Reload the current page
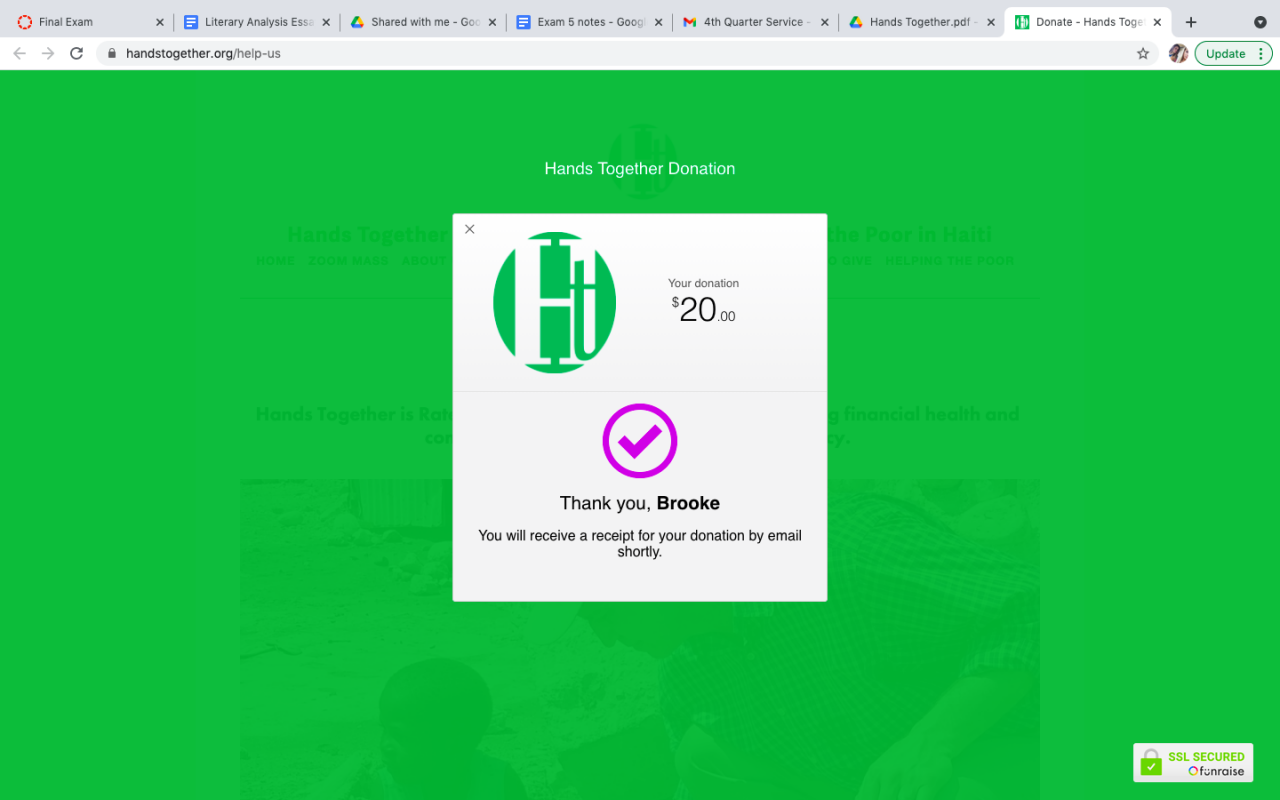Image resolution: width=1280 pixels, height=800 pixels. (76, 54)
